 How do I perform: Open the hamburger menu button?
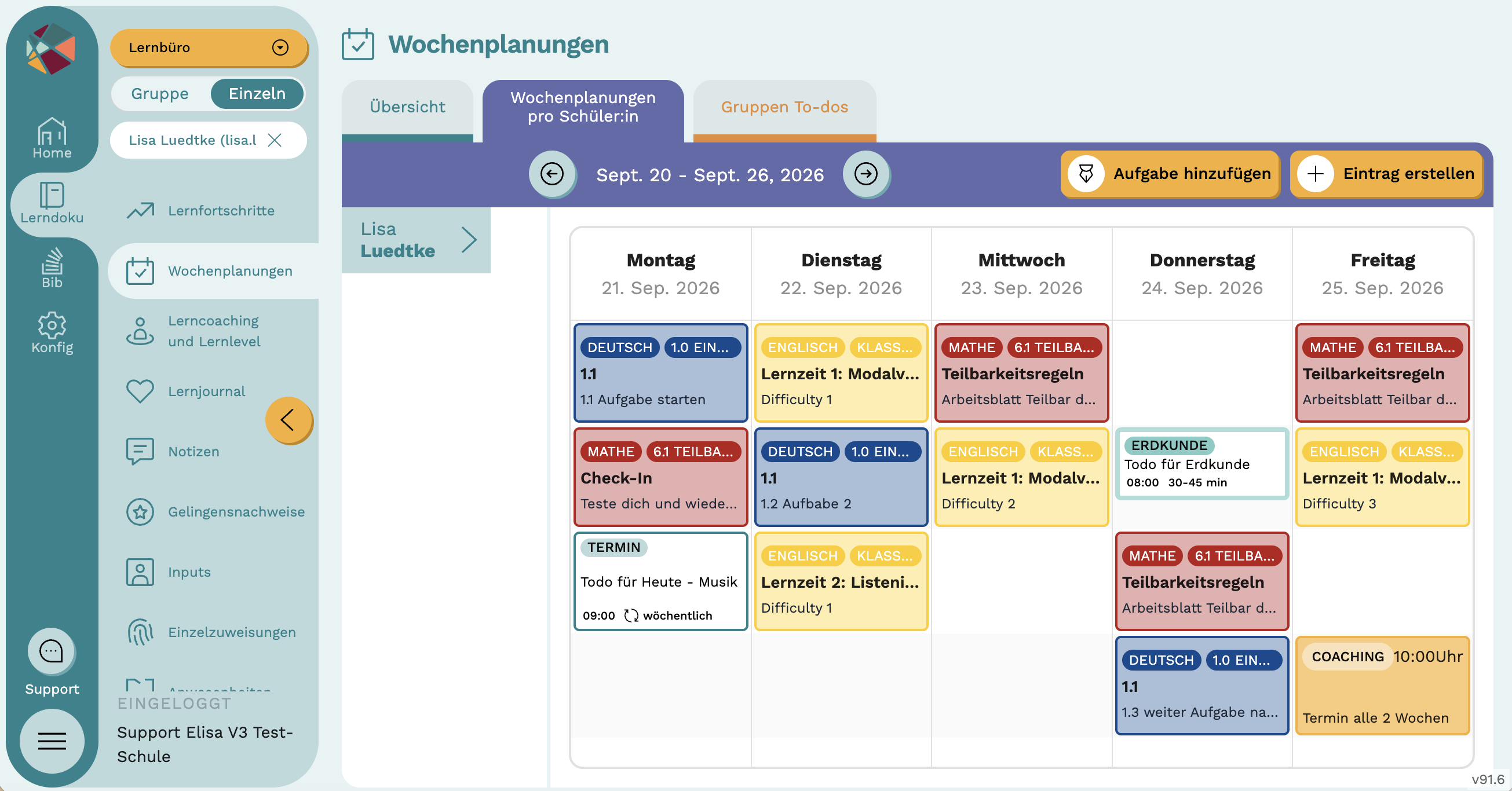[x=52, y=741]
